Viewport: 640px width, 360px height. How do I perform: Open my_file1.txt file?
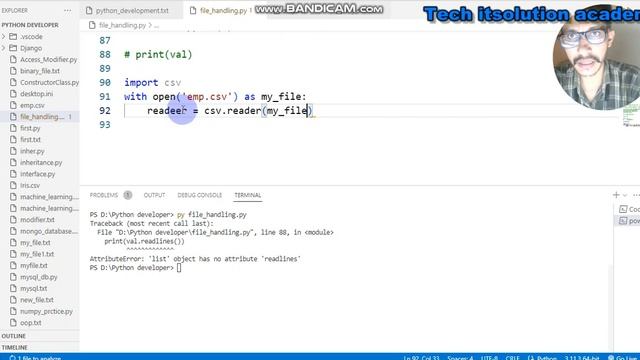37,254
